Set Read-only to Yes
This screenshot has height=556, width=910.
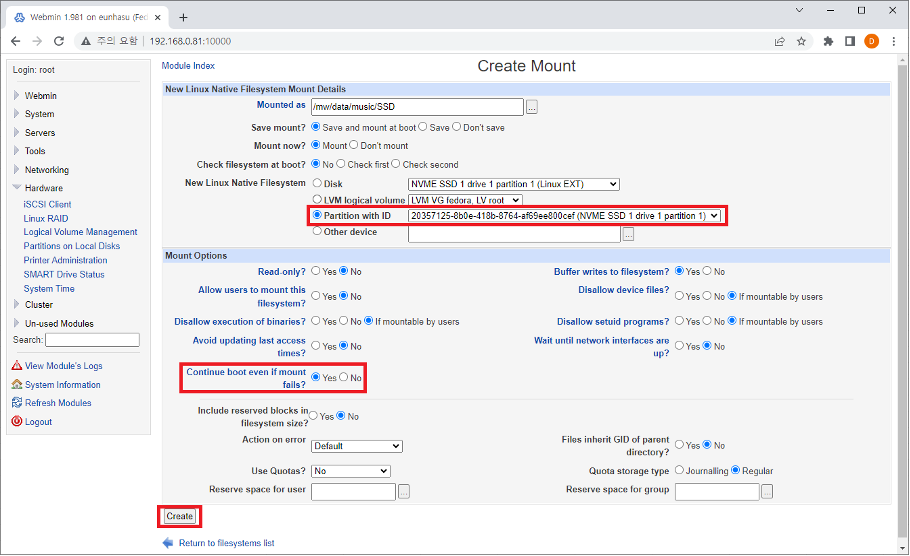click(316, 271)
